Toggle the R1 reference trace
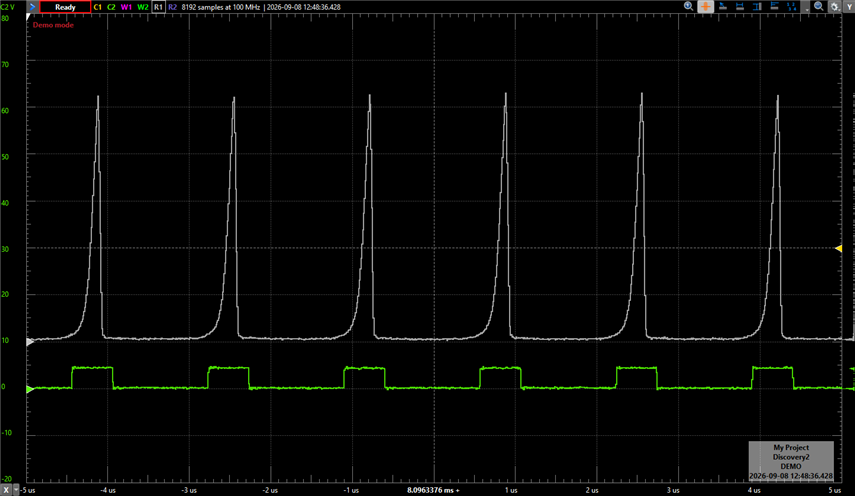The image size is (855, 496). click(x=158, y=7)
